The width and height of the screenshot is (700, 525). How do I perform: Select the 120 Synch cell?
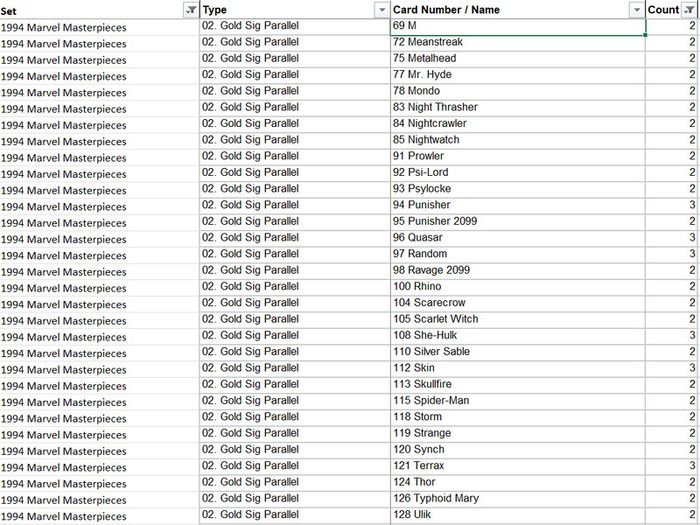518,450
